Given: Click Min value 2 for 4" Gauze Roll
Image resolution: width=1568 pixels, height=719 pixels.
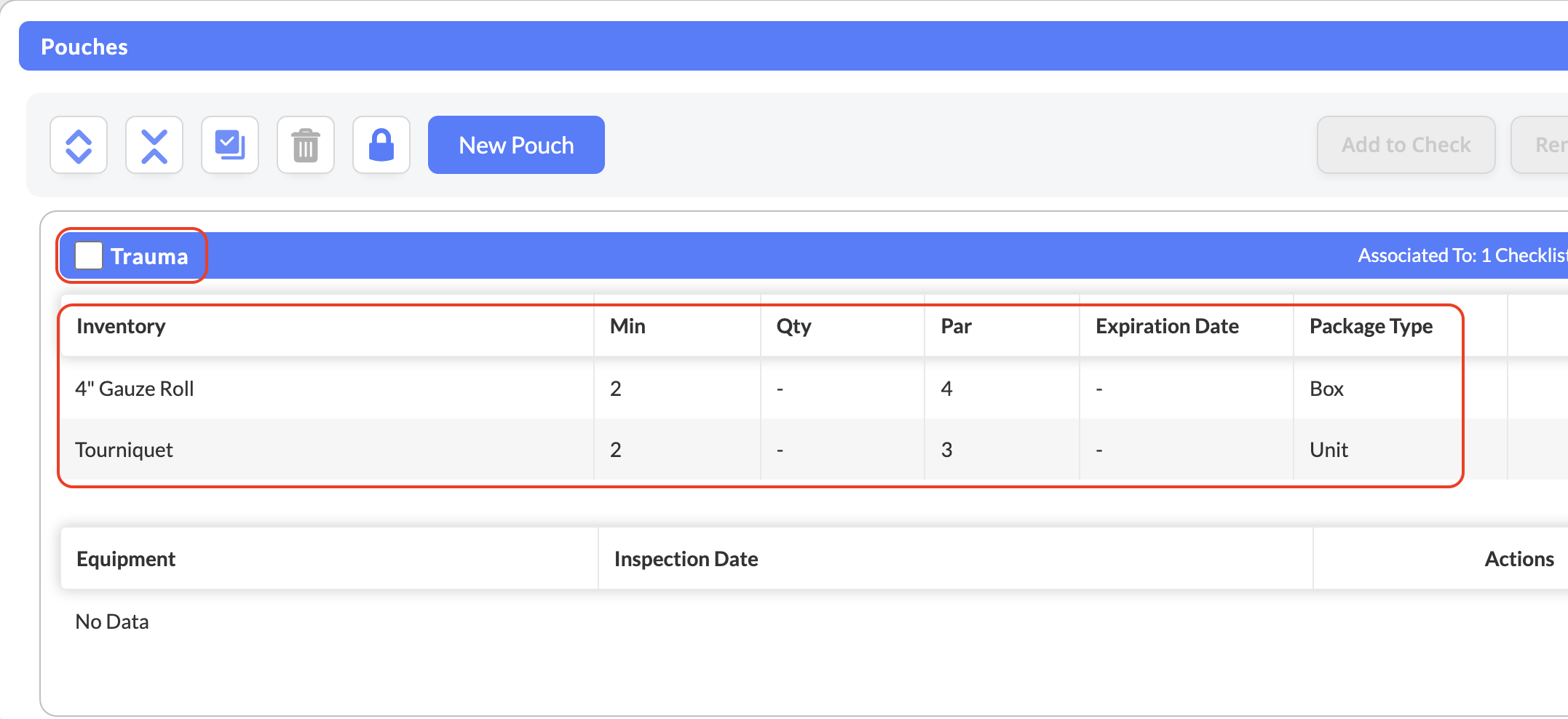Looking at the screenshot, I should 616,389.
